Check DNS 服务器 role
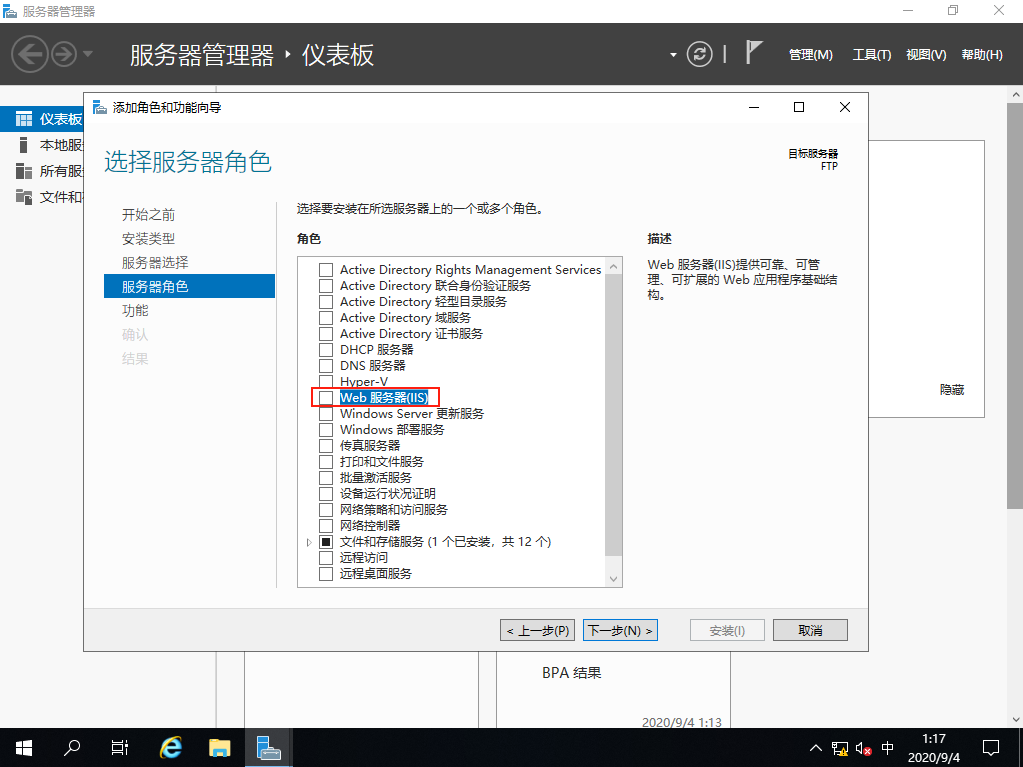The height and width of the screenshot is (767, 1023). pos(326,366)
